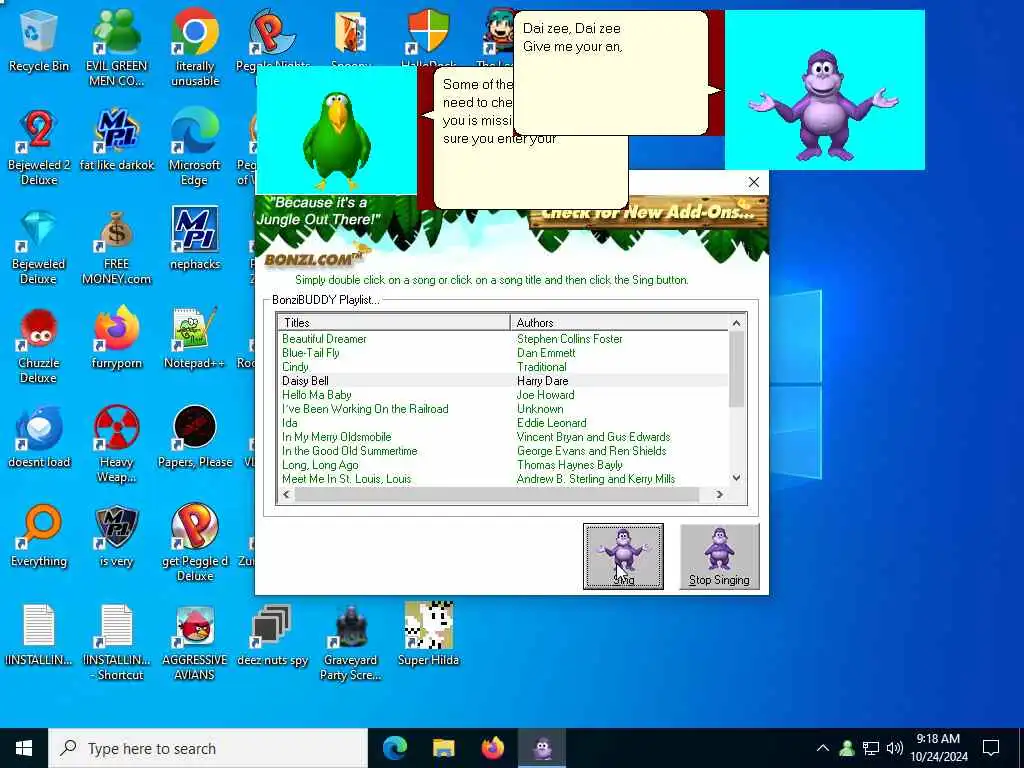The height and width of the screenshot is (768, 1024).
Task: Select the song 'In My Merry Oldsmobile'
Action: (x=336, y=437)
